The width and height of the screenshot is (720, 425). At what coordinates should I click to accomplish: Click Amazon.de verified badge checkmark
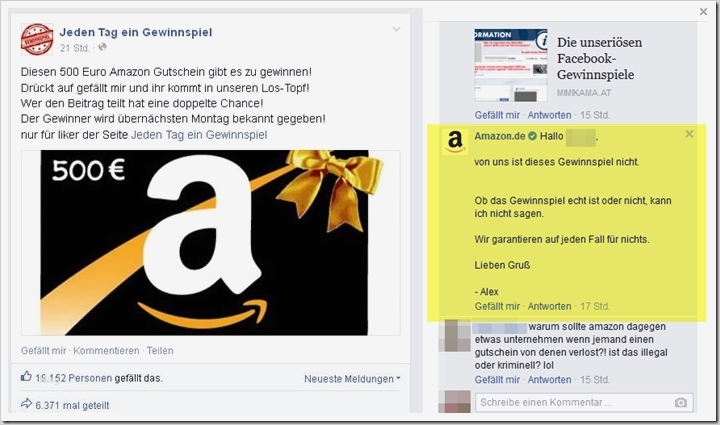pyautogui.click(x=532, y=136)
